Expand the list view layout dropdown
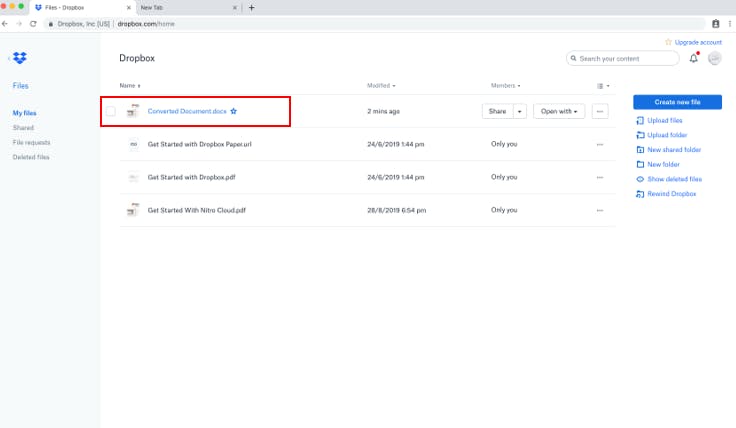 [x=602, y=86]
